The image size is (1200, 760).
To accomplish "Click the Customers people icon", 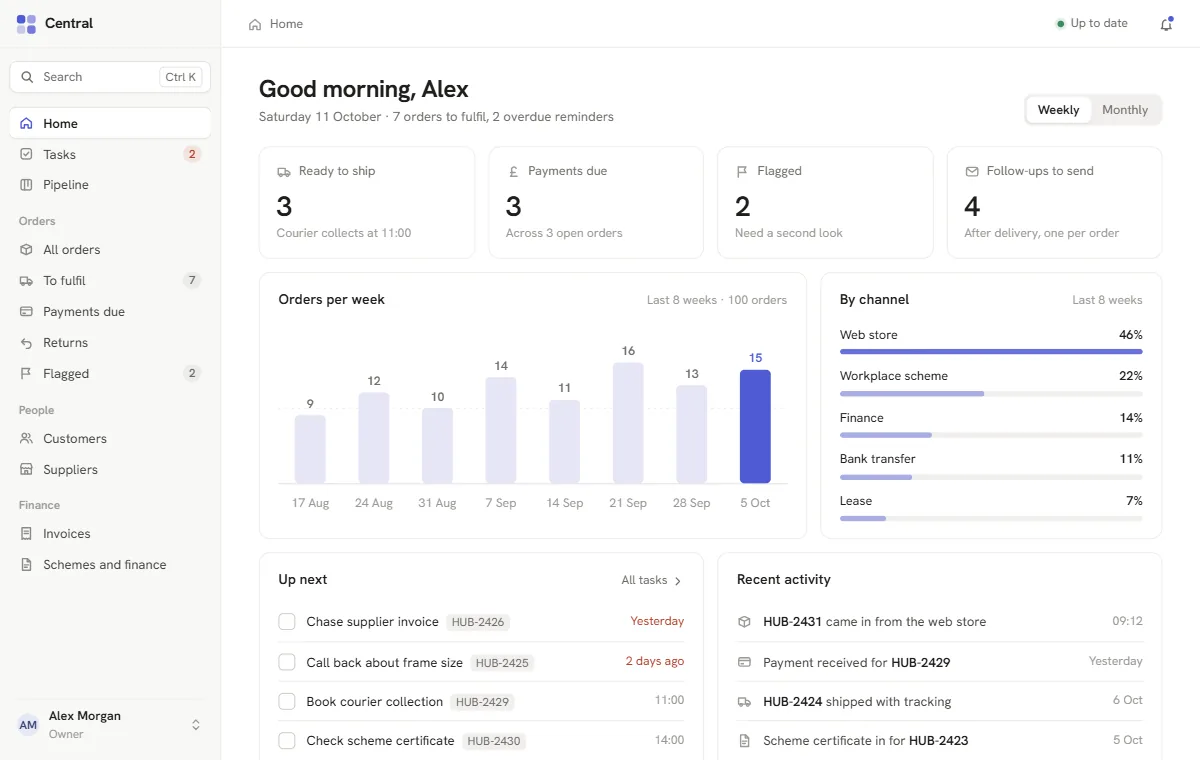I will click(x=27, y=439).
